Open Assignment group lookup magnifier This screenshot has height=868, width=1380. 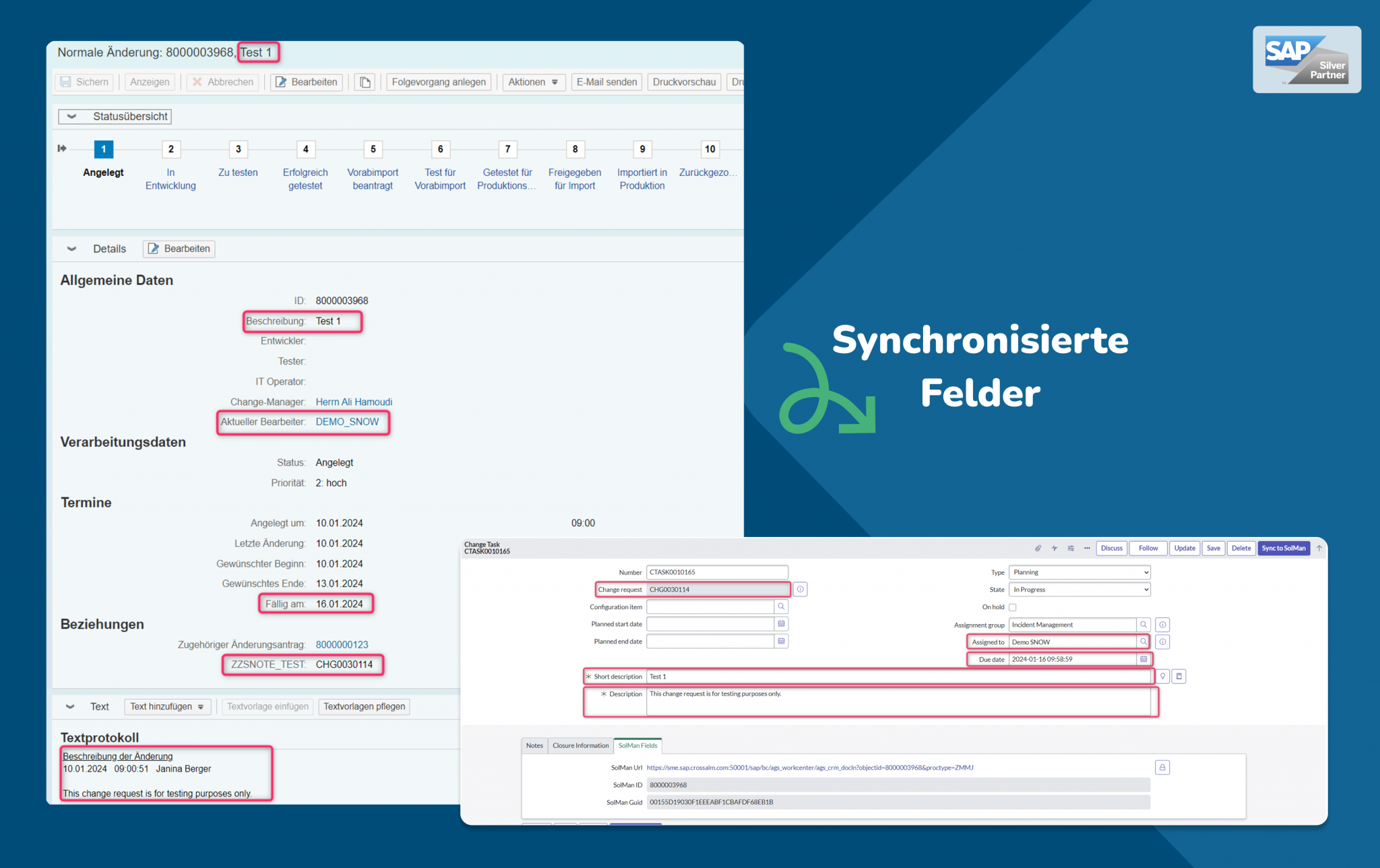point(1143,625)
